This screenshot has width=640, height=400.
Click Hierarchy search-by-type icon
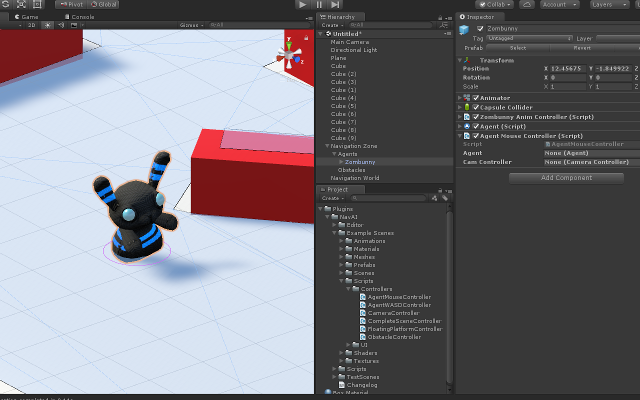coord(444,25)
